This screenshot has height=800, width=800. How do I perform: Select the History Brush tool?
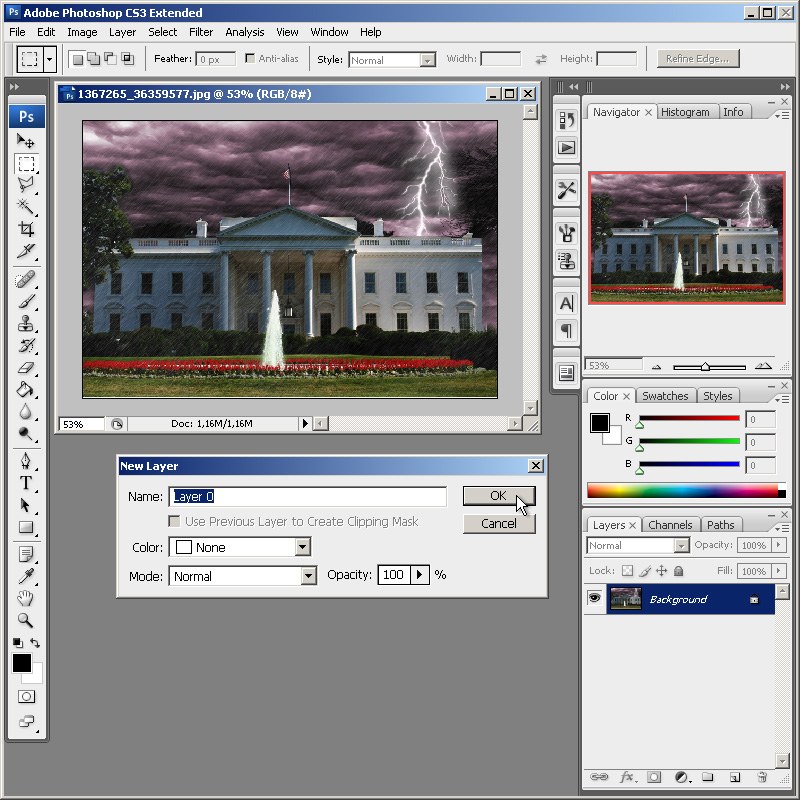pyautogui.click(x=26, y=345)
